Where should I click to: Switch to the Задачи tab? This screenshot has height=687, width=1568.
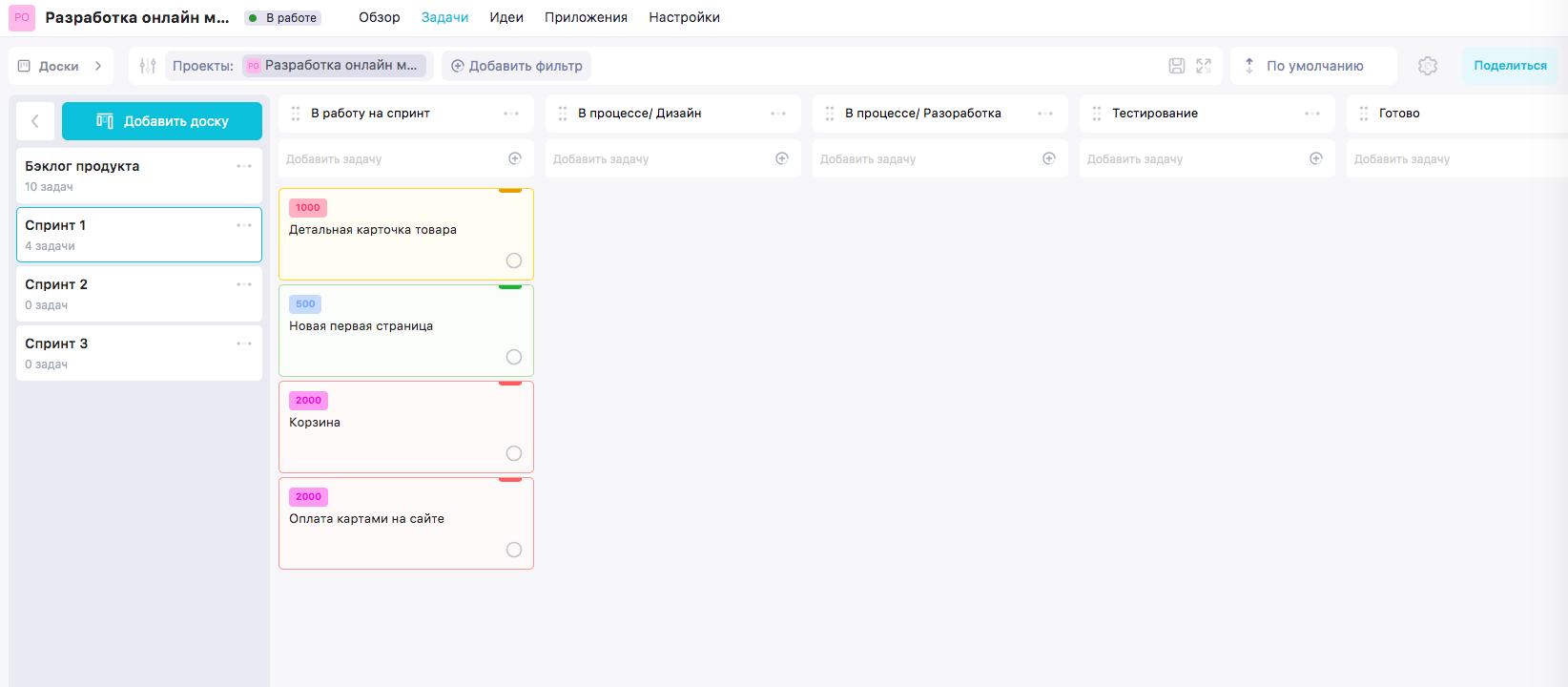tap(445, 17)
